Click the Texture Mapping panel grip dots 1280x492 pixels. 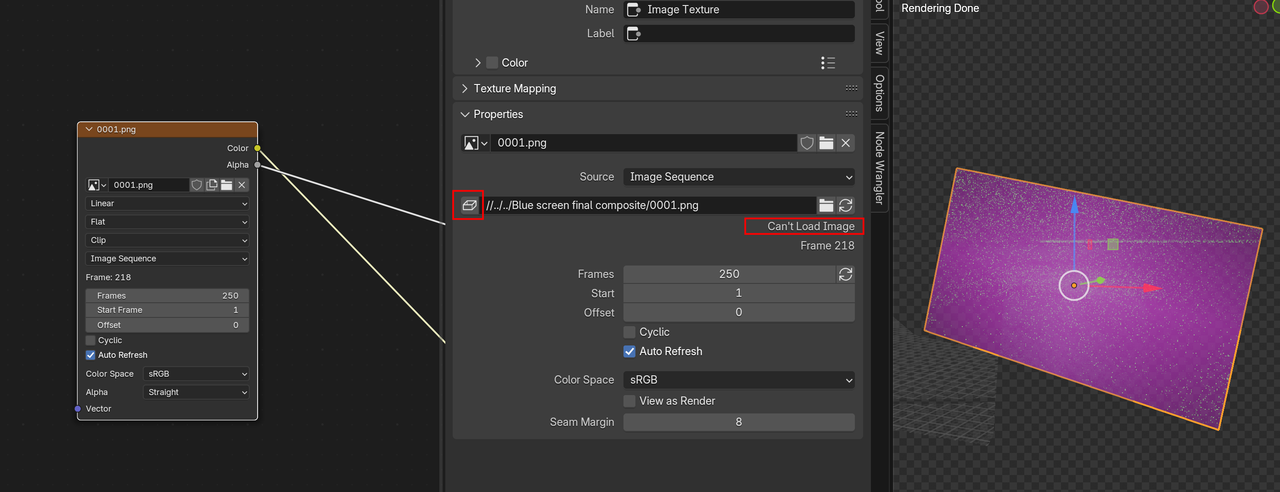(x=851, y=88)
